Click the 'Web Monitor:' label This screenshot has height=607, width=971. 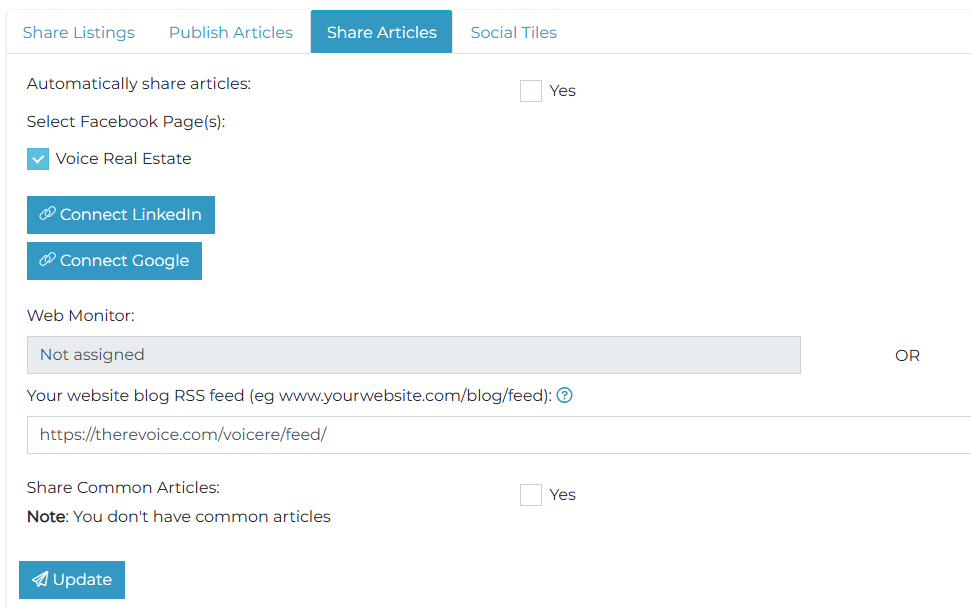[x=81, y=315]
